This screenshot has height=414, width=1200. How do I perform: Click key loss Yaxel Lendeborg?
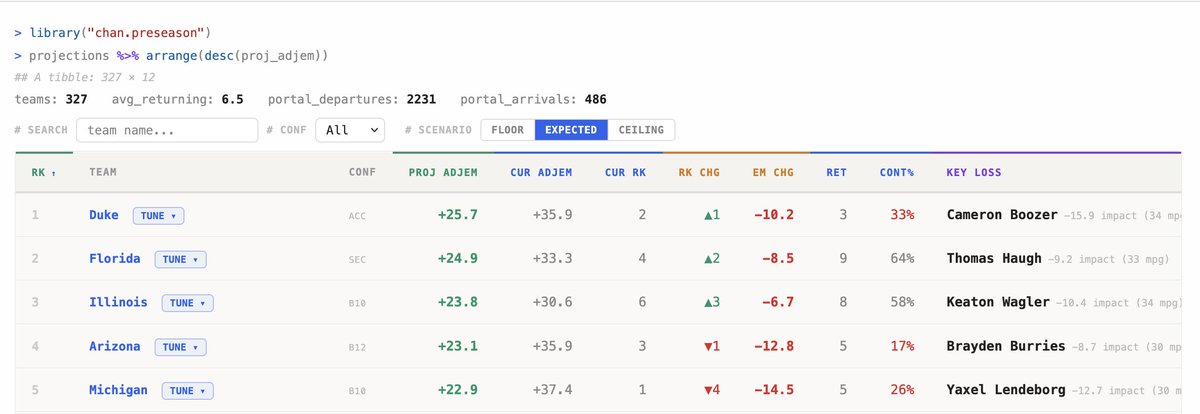click(x=1005, y=390)
